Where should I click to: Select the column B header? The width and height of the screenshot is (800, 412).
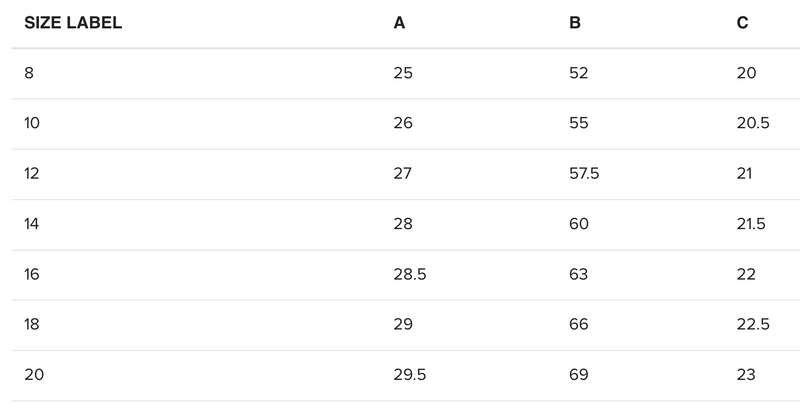[x=575, y=23]
